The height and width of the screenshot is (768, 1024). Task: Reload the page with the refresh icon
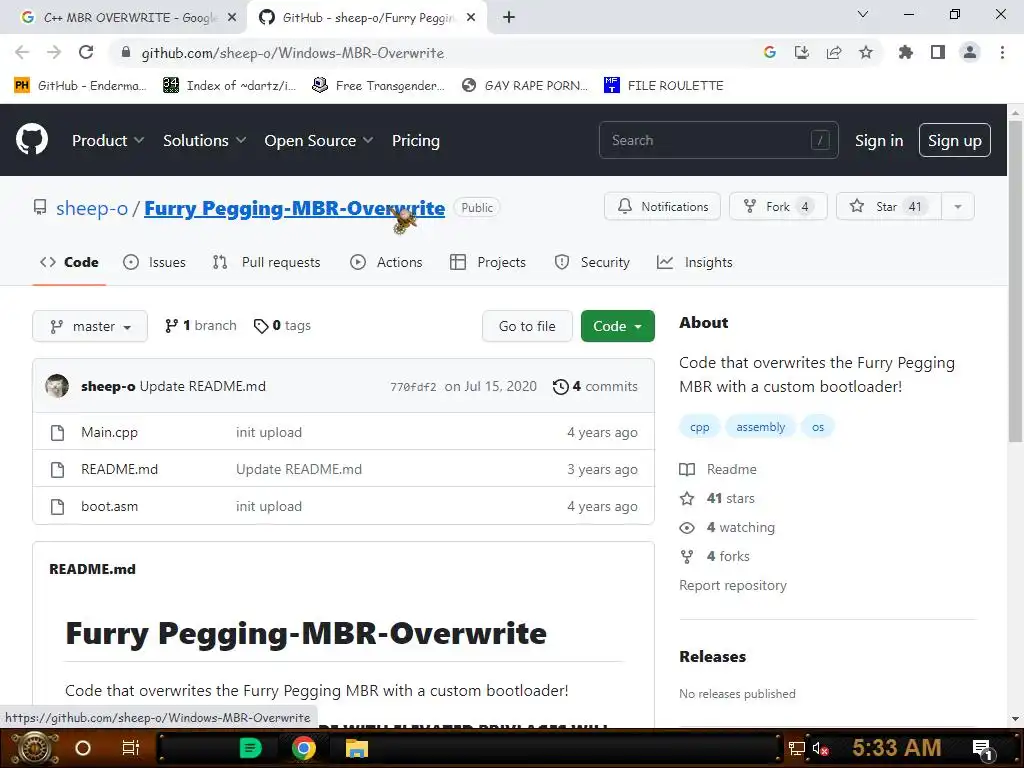point(86,52)
